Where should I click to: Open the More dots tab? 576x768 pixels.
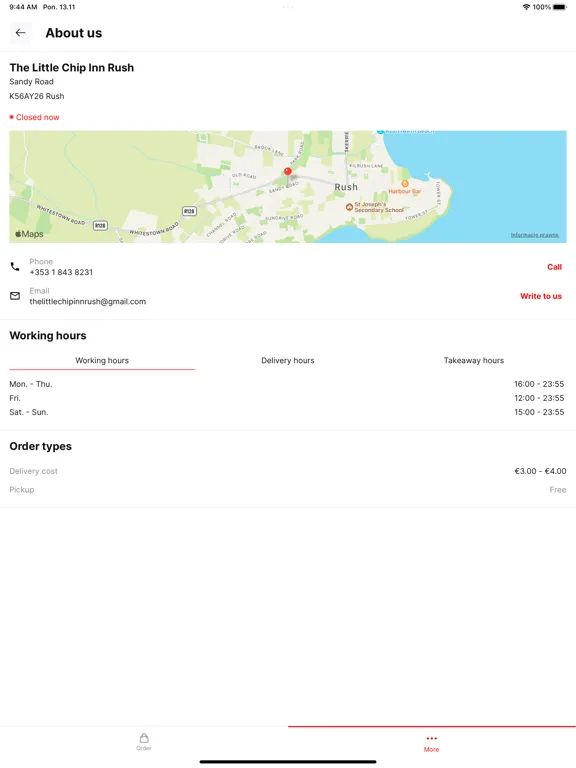tap(431, 743)
